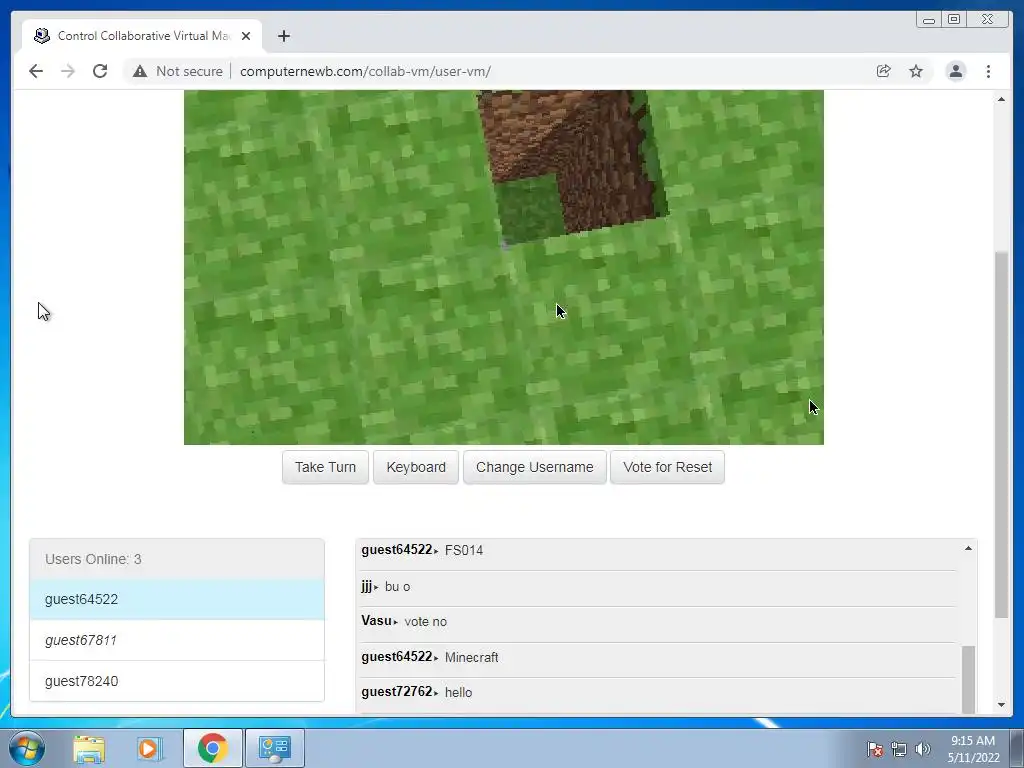The width and height of the screenshot is (1024, 768).
Task: Open Windows Explorer from the taskbar
Action: coord(89,748)
